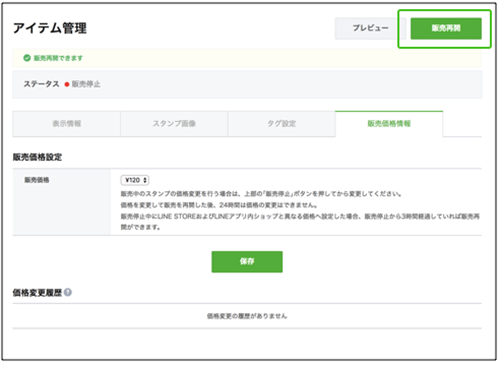
Task: Click the note mentioning LINE STORE pricing
Action: (300, 222)
